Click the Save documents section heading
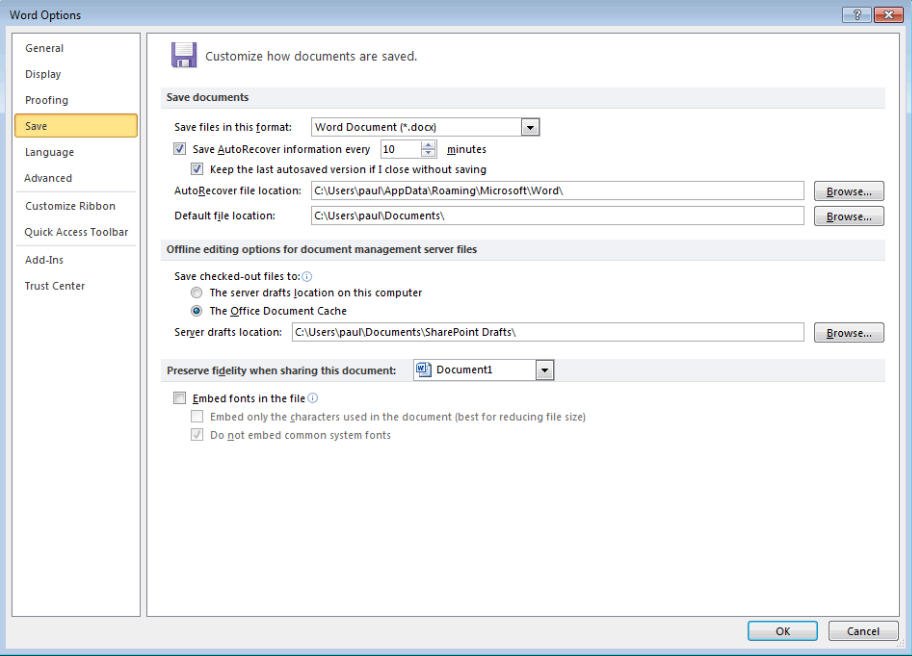Viewport: 912px width, 656px height. tap(208, 97)
